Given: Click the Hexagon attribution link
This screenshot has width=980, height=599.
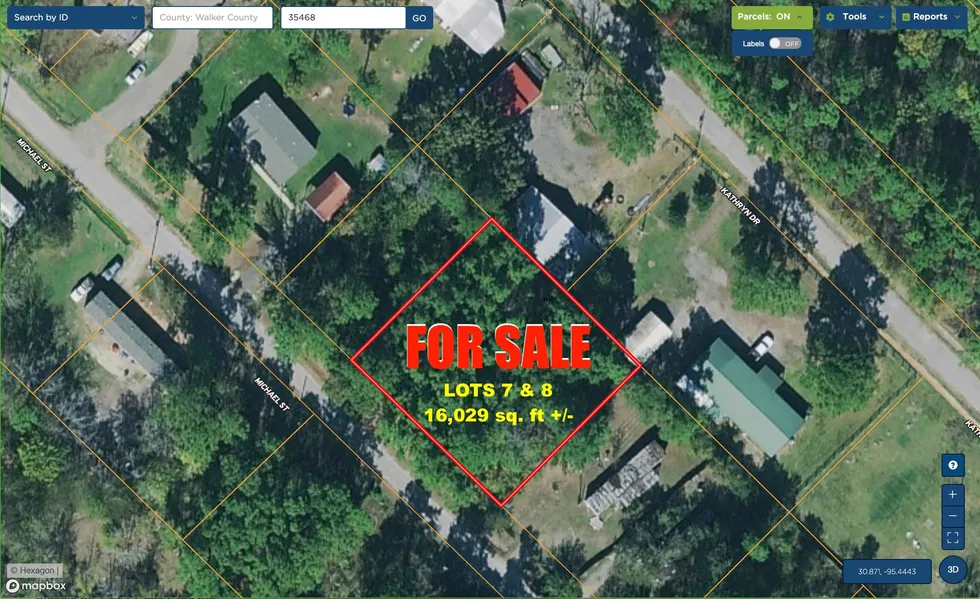Looking at the screenshot, I should [34, 570].
